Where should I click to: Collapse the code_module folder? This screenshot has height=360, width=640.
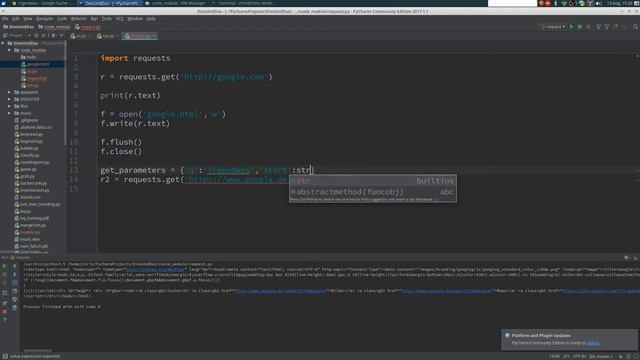pyautogui.click(x=9, y=50)
